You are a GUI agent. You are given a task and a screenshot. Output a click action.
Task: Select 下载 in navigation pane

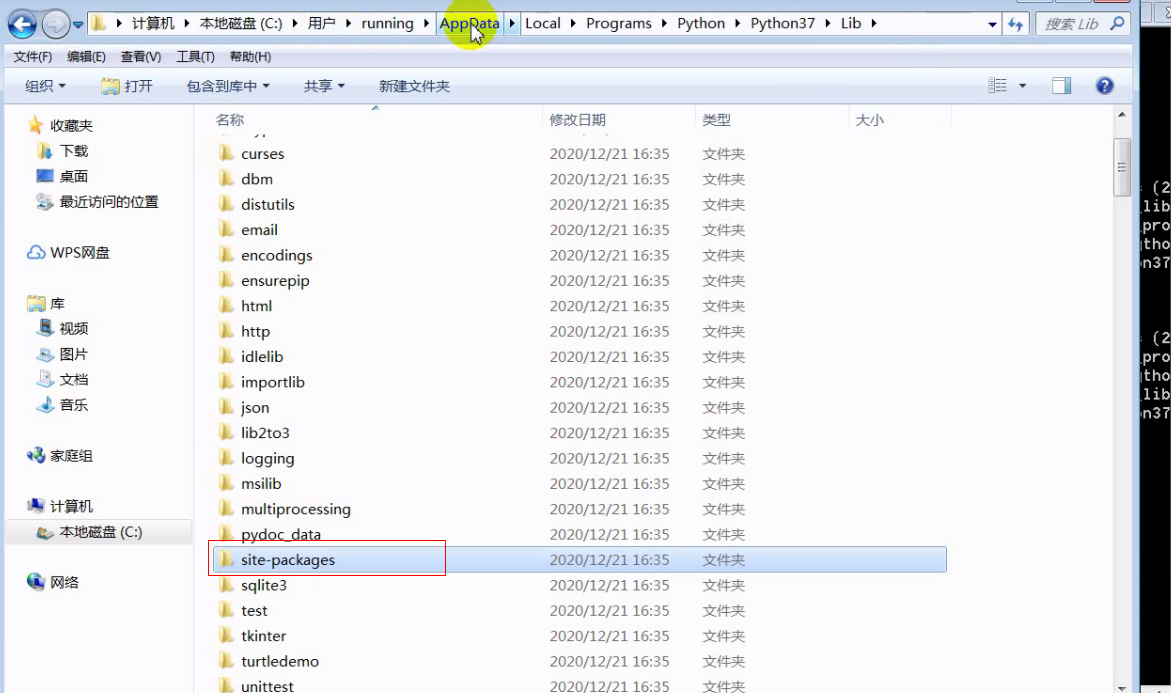click(73, 151)
